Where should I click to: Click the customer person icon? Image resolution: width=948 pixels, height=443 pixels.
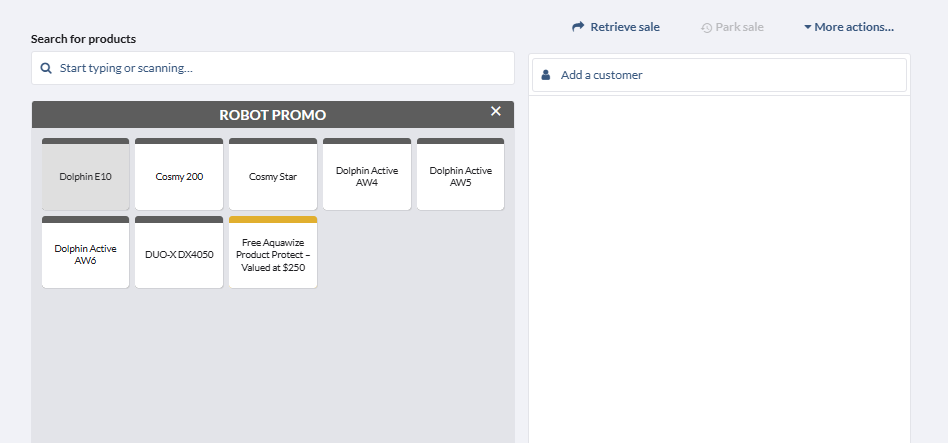[546, 75]
